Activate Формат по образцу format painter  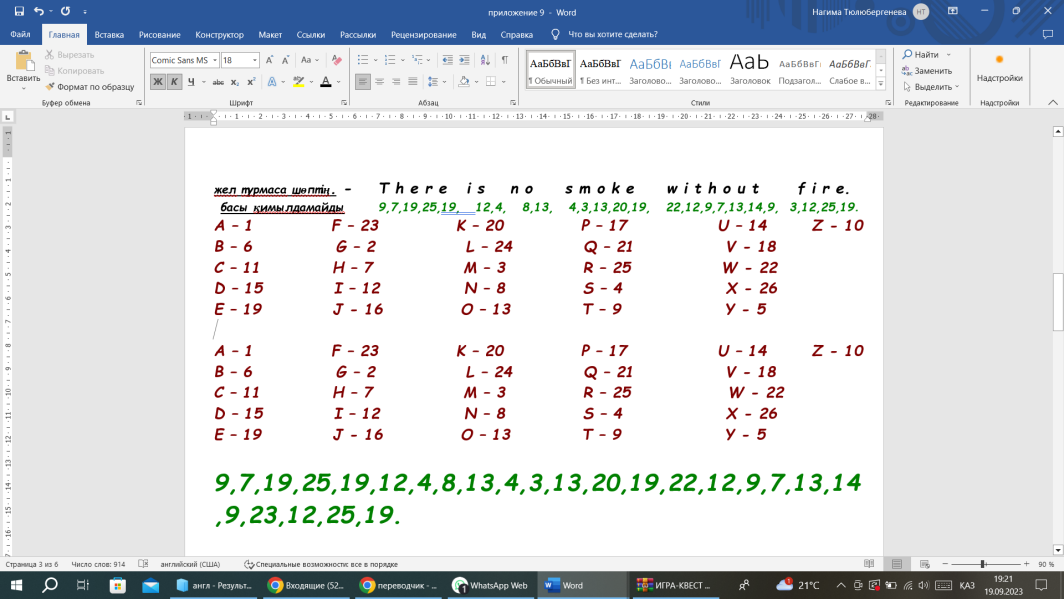tap(89, 87)
